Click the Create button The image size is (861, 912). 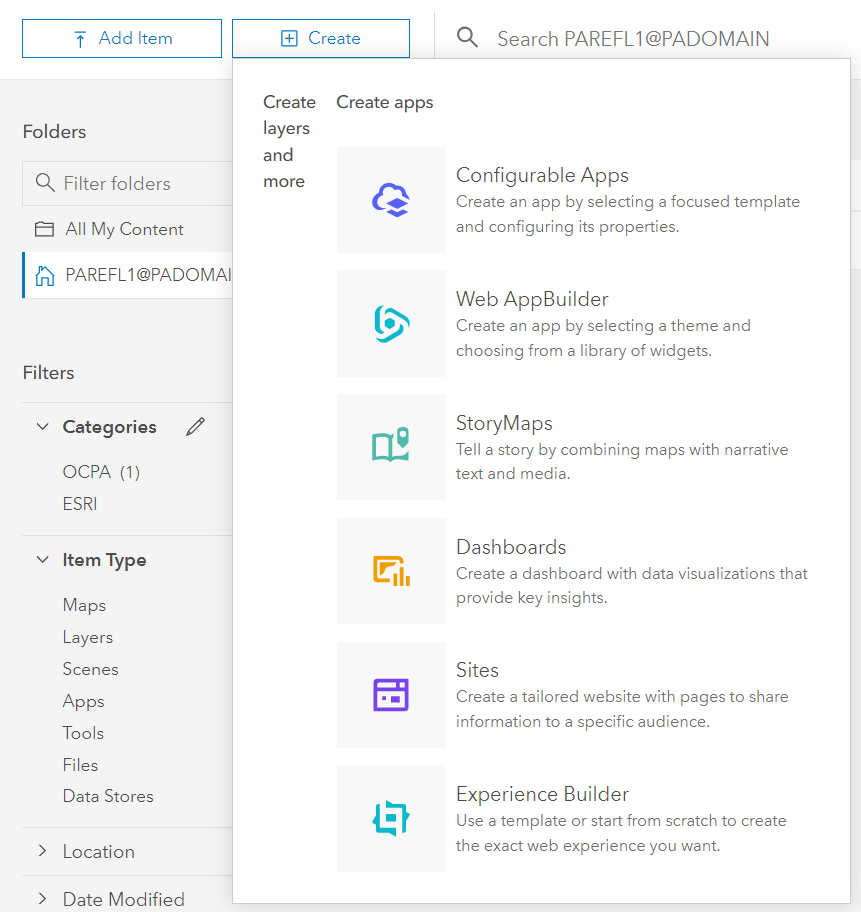pos(321,38)
